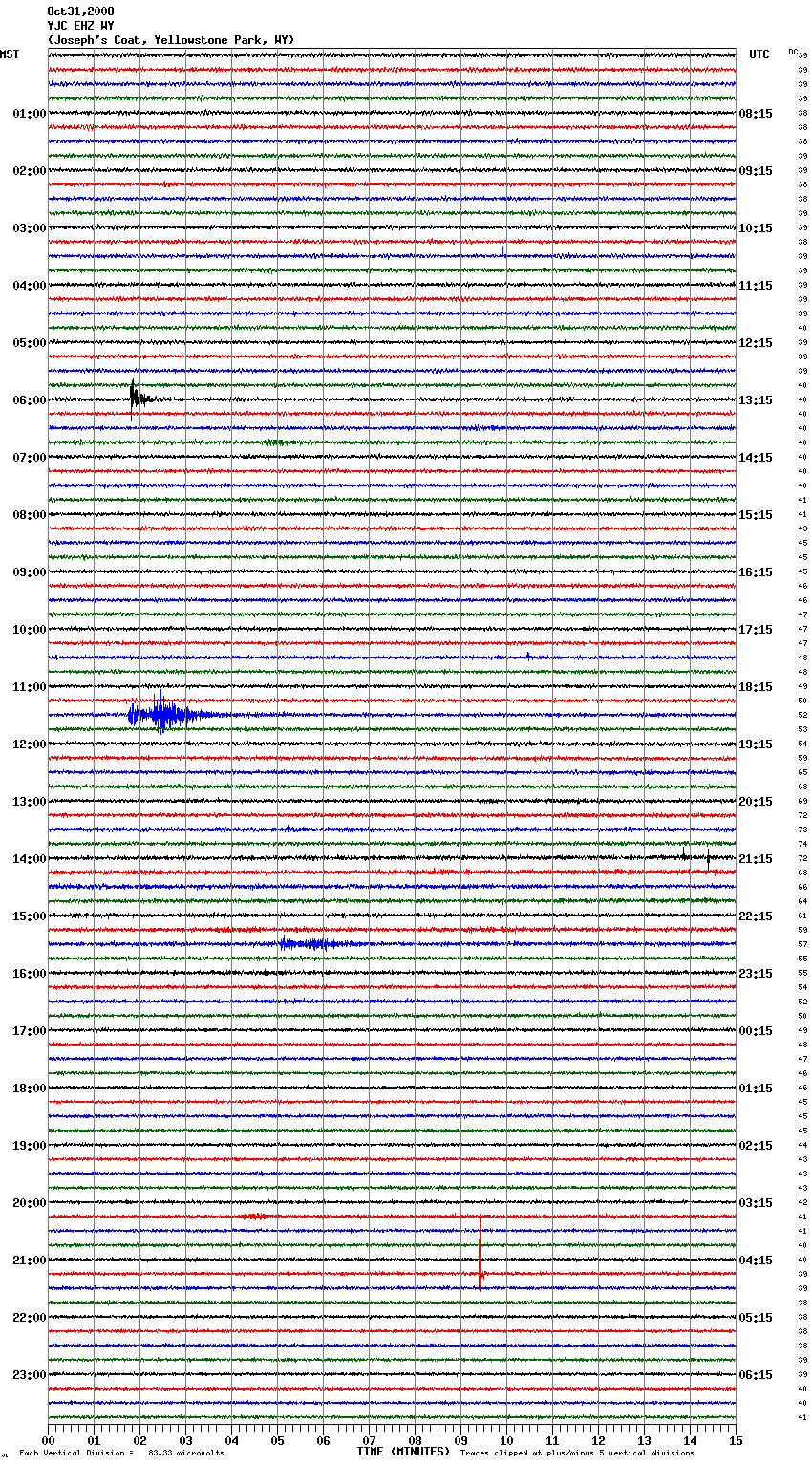The height and width of the screenshot is (1466, 812).
Task: Click the TIME (MINUTES) axis title
Action: tap(403, 1452)
